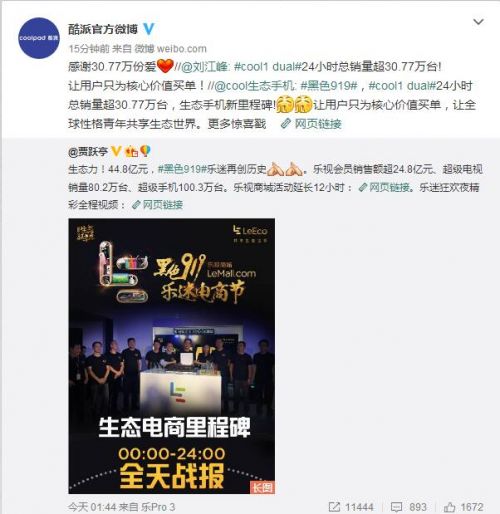This screenshot has width=500, height=514.
Task: Open the Coolpad profile avatar
Action: click(x=39, y=38)
